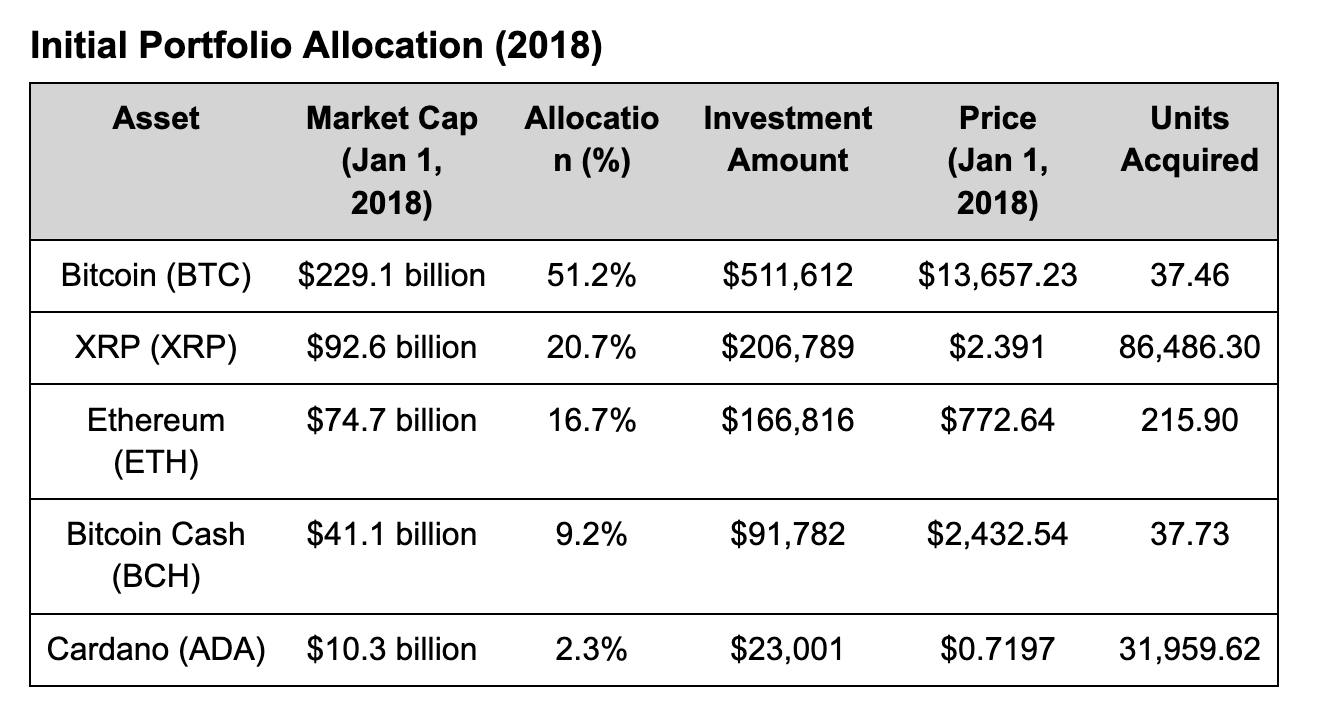1336x728 pixels.
Task: Select the 51.2% allocation cell
Action: [x=591, y=275]
